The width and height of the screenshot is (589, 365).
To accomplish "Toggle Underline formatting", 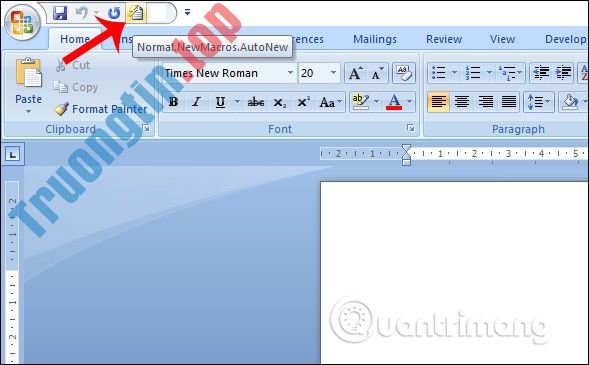I will coord(220,102).
